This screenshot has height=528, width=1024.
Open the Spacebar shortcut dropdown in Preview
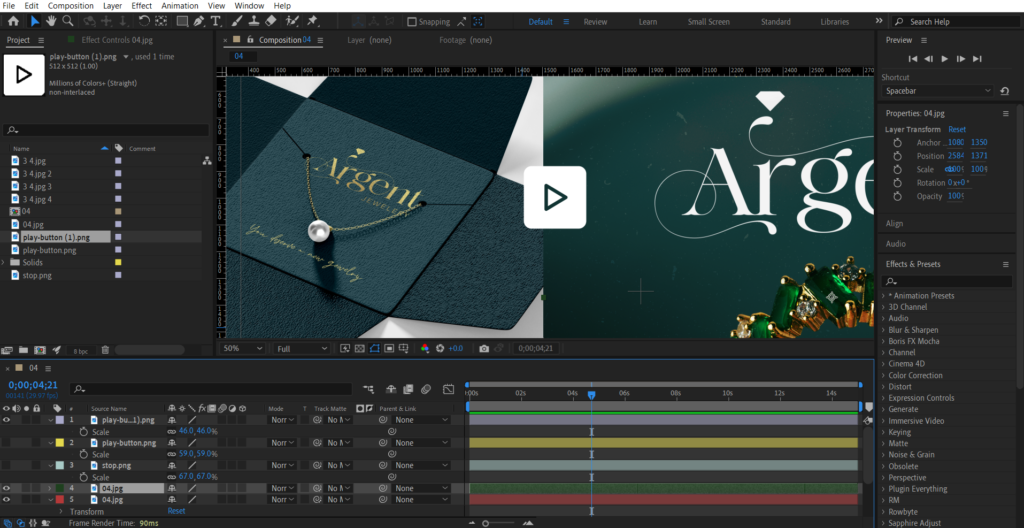pyautogui.click(x=937, y=91)
